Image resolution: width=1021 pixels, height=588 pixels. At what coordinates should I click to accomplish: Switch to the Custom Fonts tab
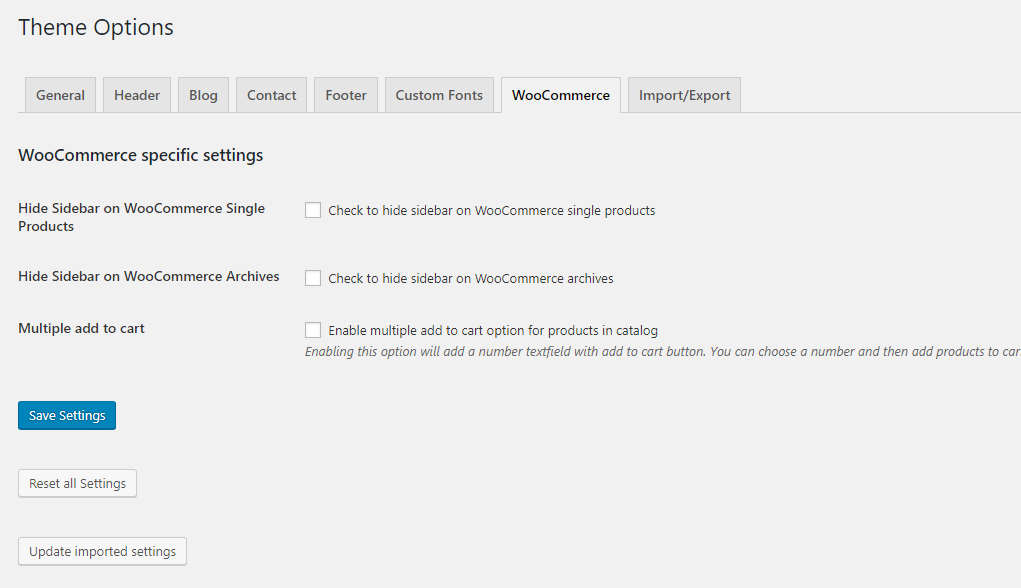(x=439, y=95)
